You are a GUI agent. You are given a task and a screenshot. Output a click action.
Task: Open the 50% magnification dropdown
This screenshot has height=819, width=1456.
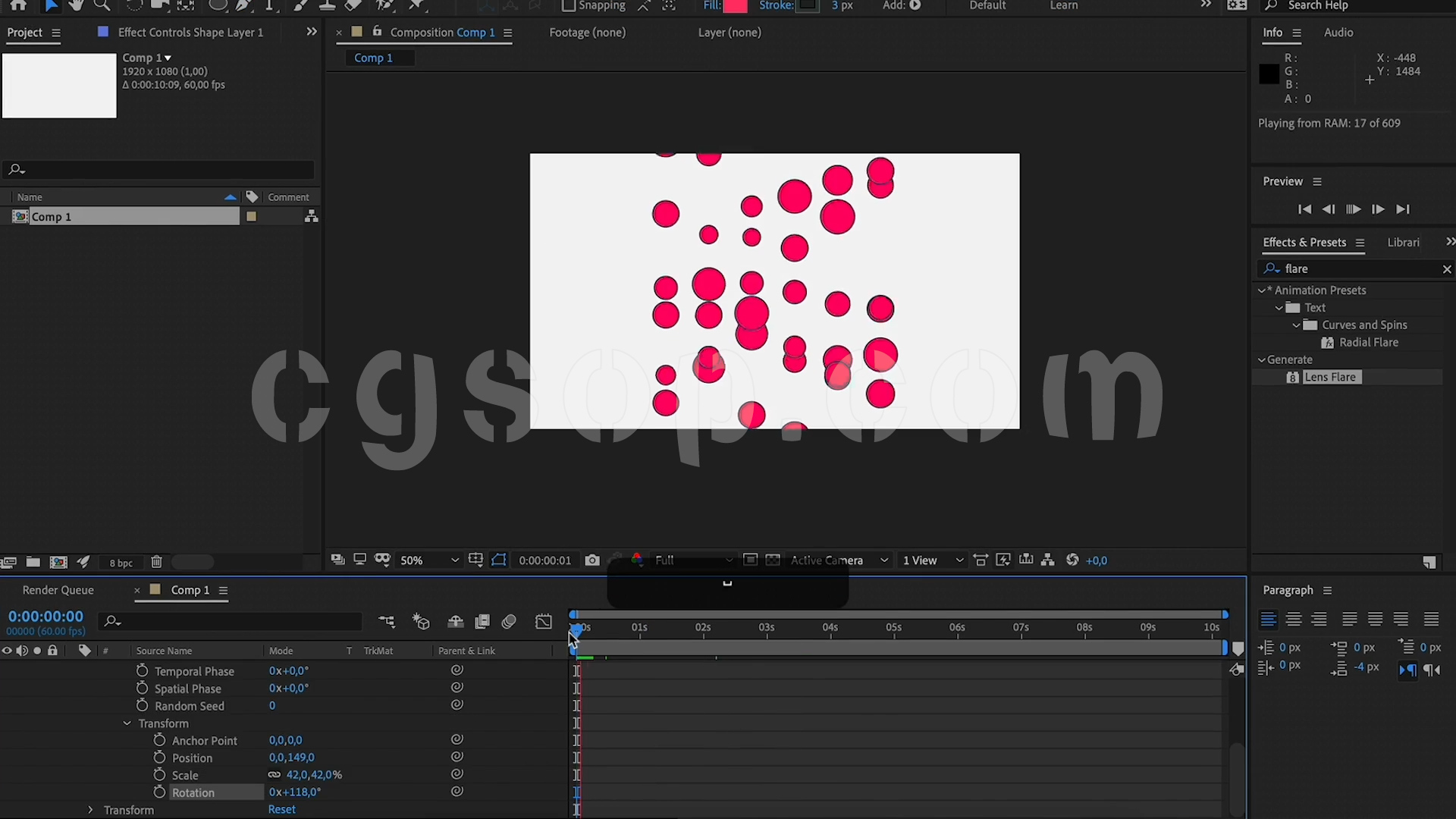(x=429, y=560)
